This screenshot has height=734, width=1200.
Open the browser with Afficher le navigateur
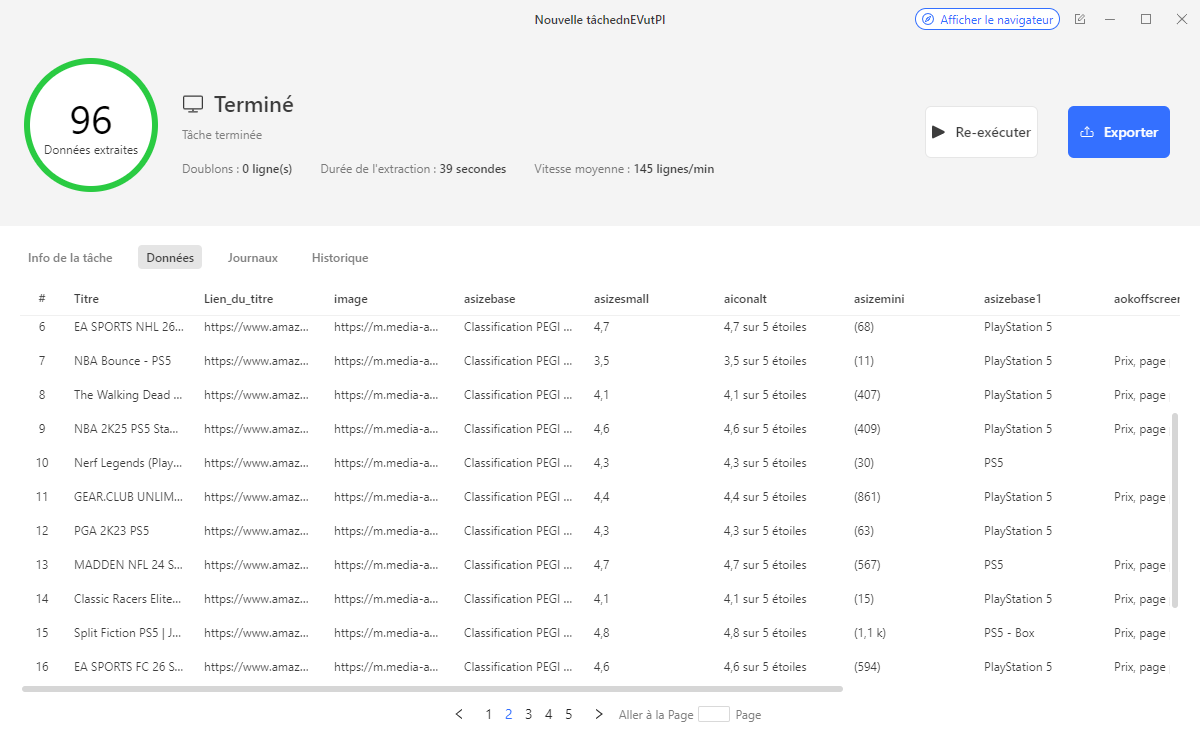coord(987,19)
